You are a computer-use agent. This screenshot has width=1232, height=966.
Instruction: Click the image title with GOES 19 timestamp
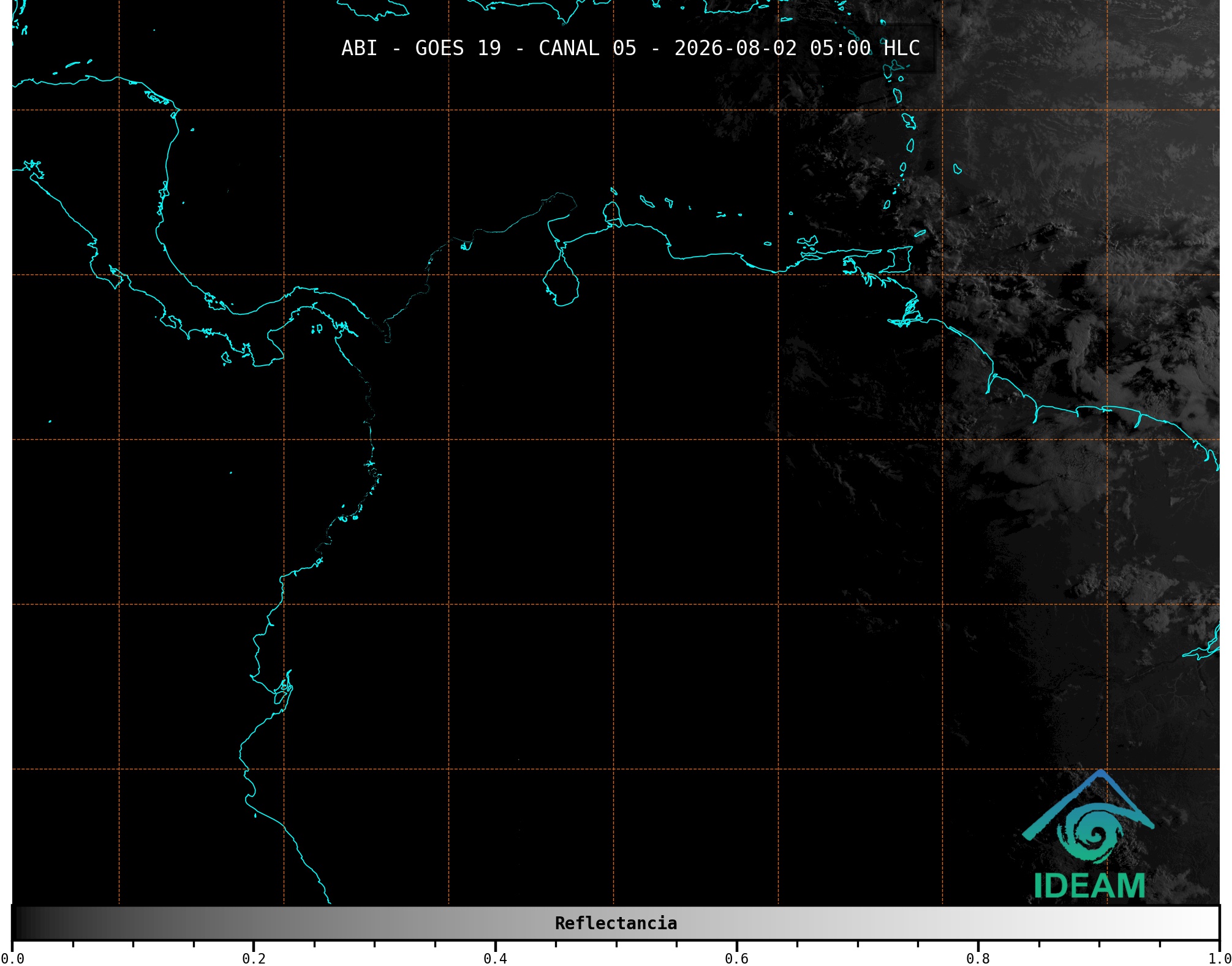630,48
